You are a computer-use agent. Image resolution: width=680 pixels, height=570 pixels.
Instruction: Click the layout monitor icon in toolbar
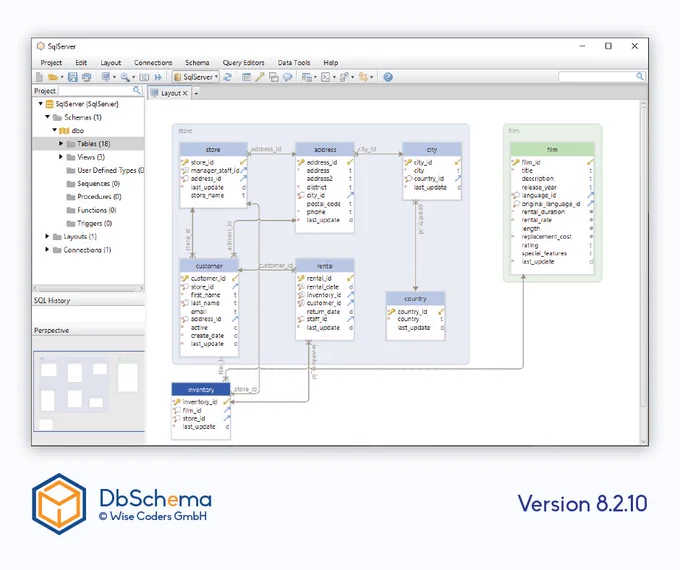[106, 77]
